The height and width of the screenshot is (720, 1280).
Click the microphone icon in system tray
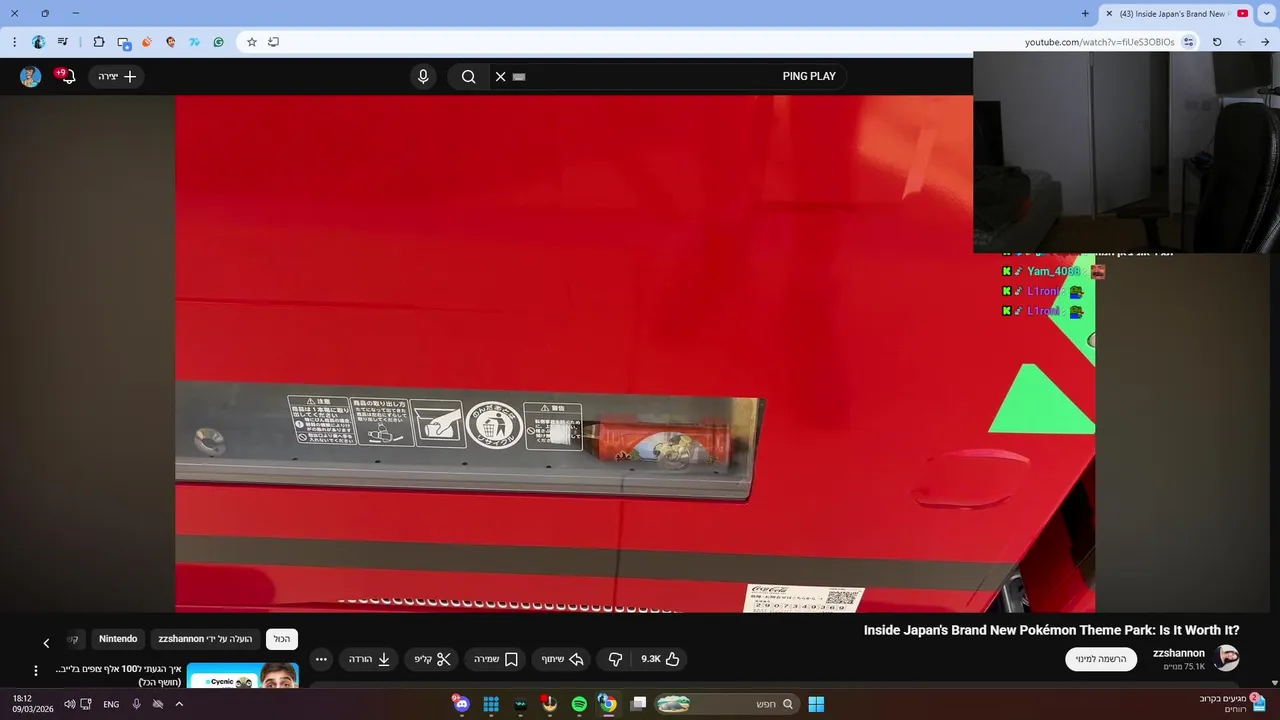136,704
